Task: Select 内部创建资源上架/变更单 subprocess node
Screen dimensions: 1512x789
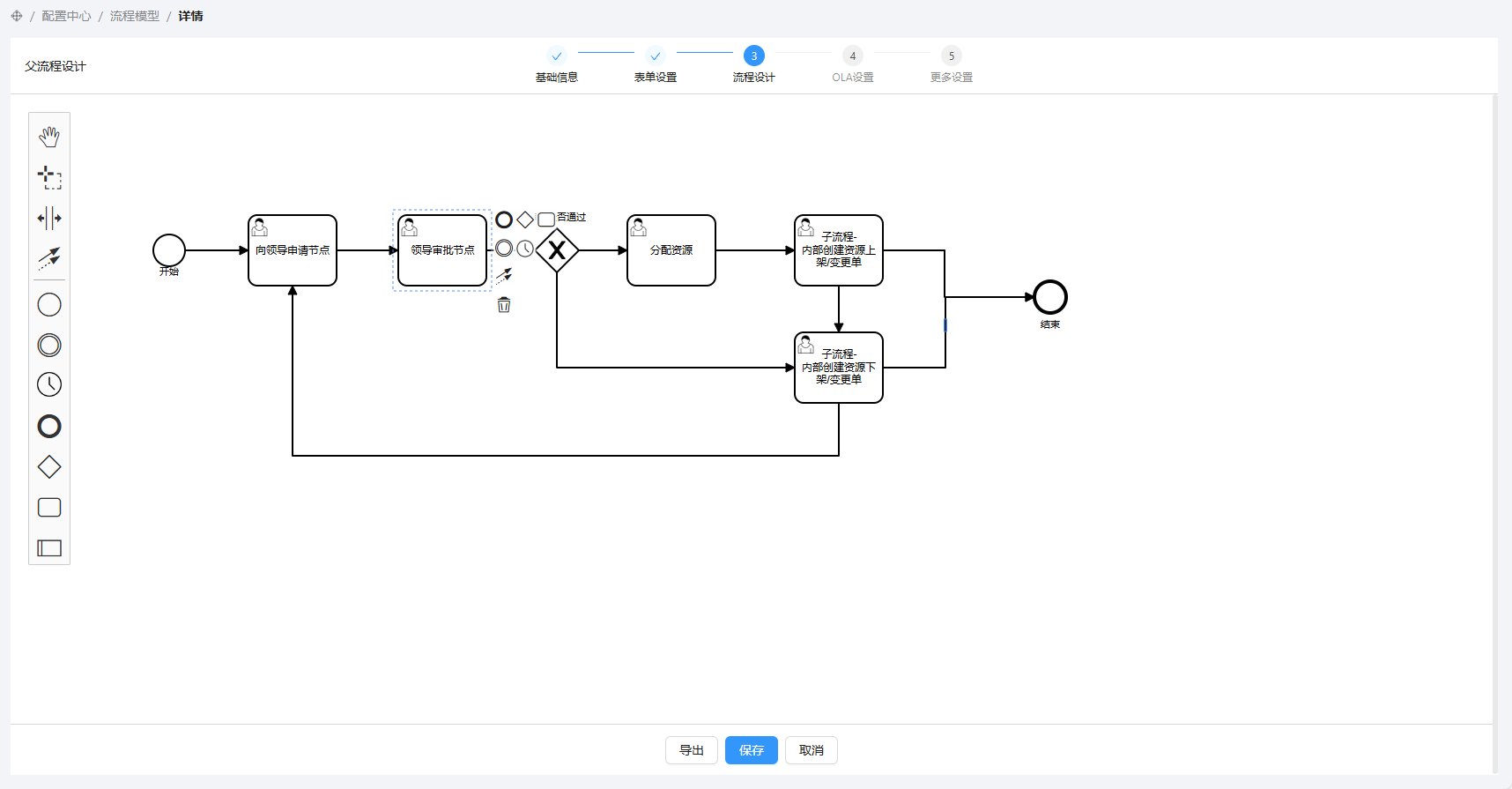Action: tap(839, 250)
